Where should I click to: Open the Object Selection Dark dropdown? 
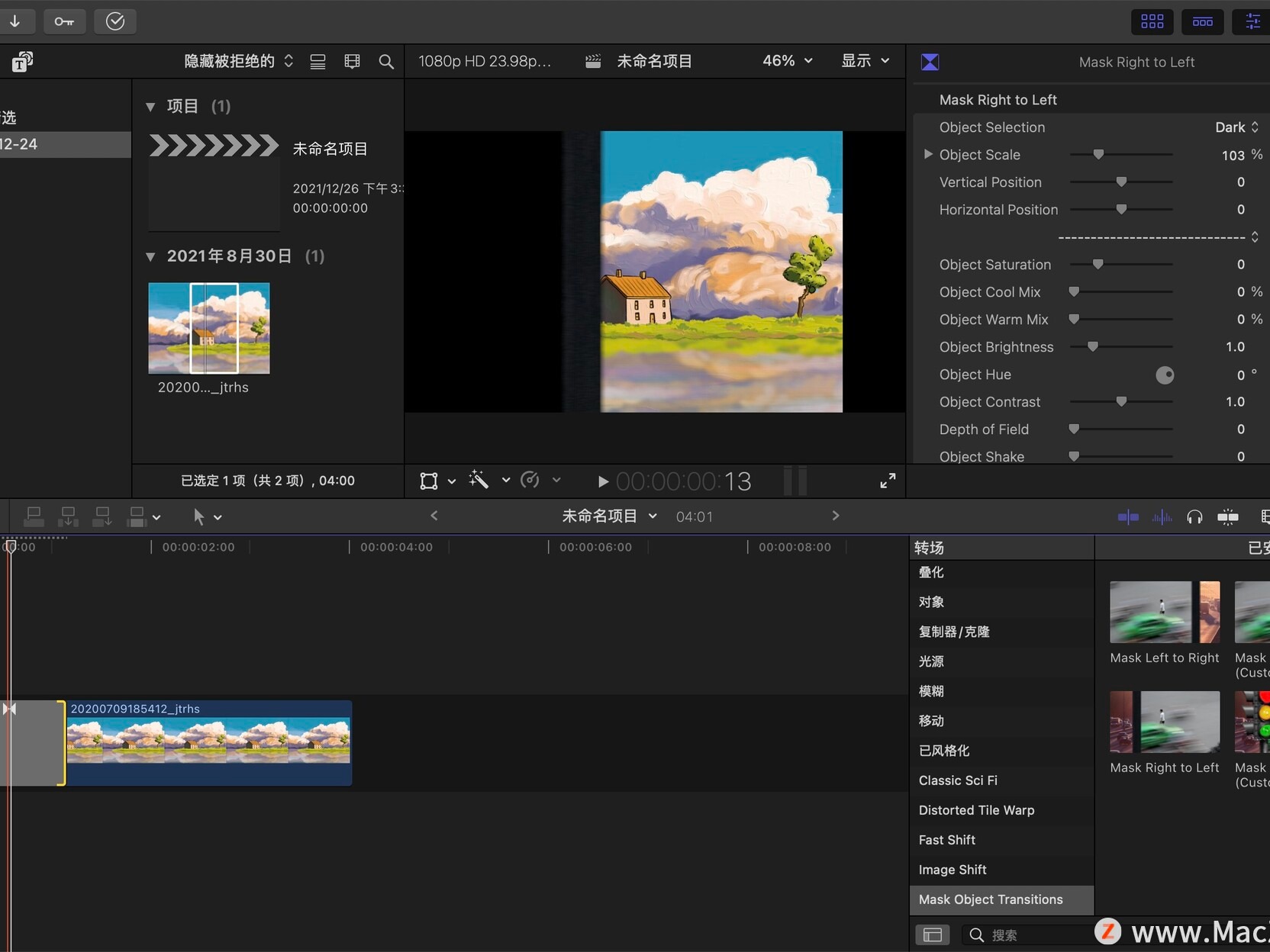pos(1236,127)
